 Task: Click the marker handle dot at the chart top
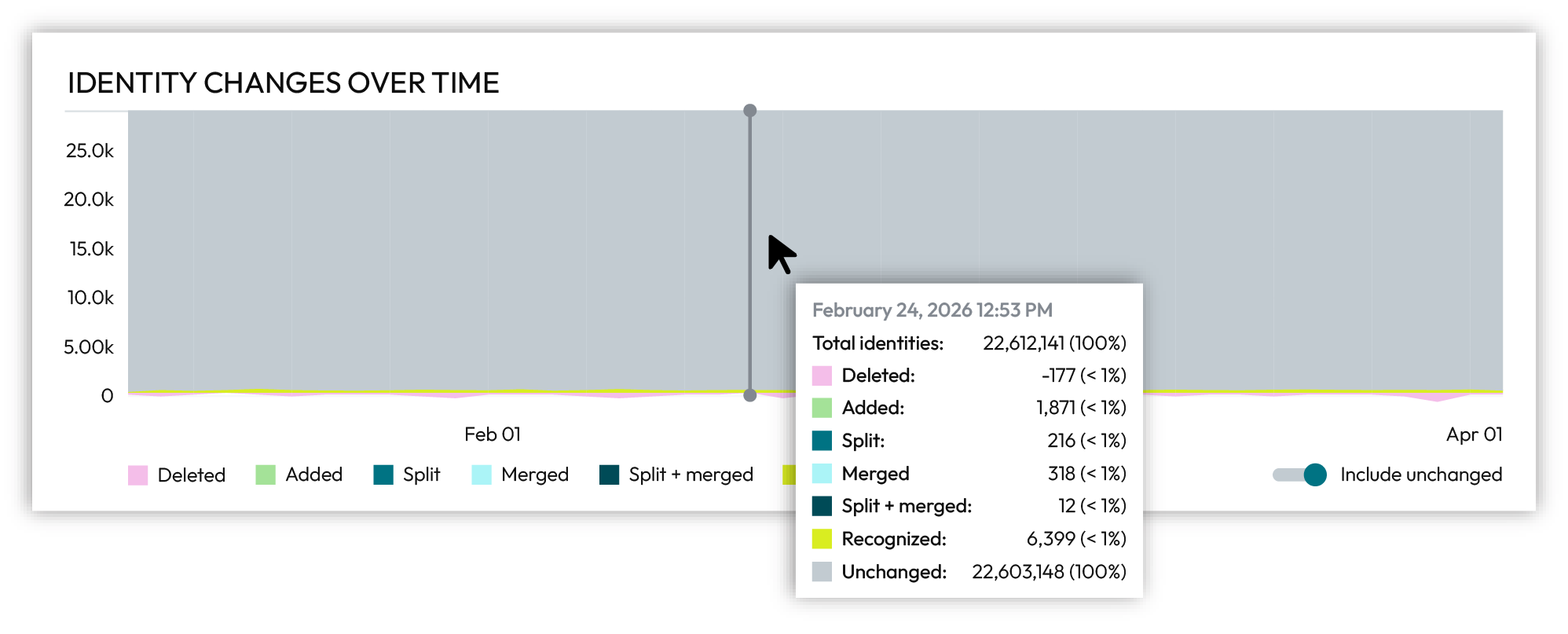click(x=749, y=111)
